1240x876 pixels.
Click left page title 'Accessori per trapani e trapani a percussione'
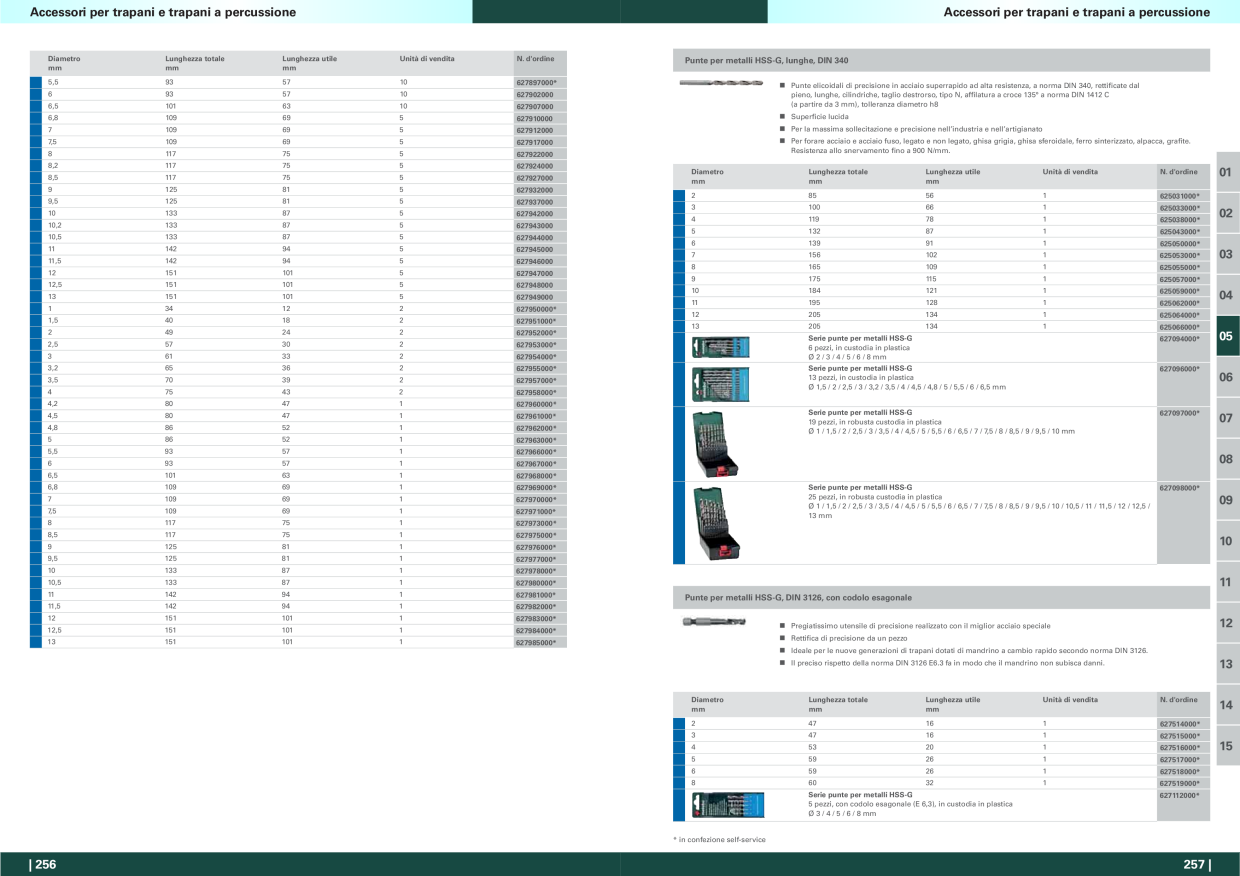[x=163, y=12]
